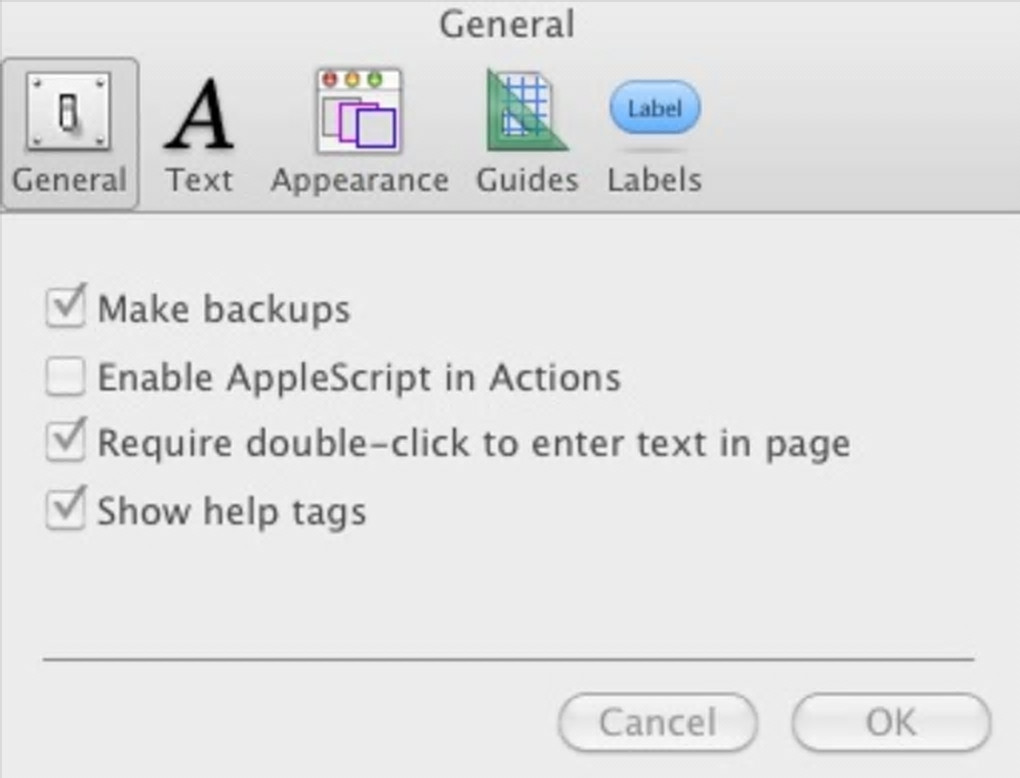Viewport: 1020px width, 778px height.
Task: Uncheck the Make backups checkbox
Action: pyautogui.click(x=65, y=308)
